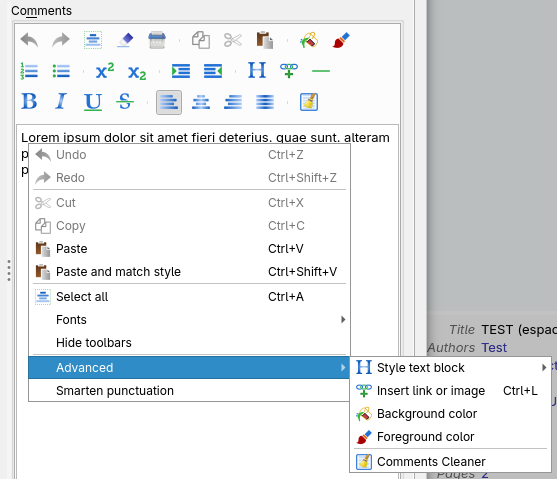Click the dotted panel splitter handle
Image resolution: width=557 pixels, height=479 pixels.
(9, 270)
